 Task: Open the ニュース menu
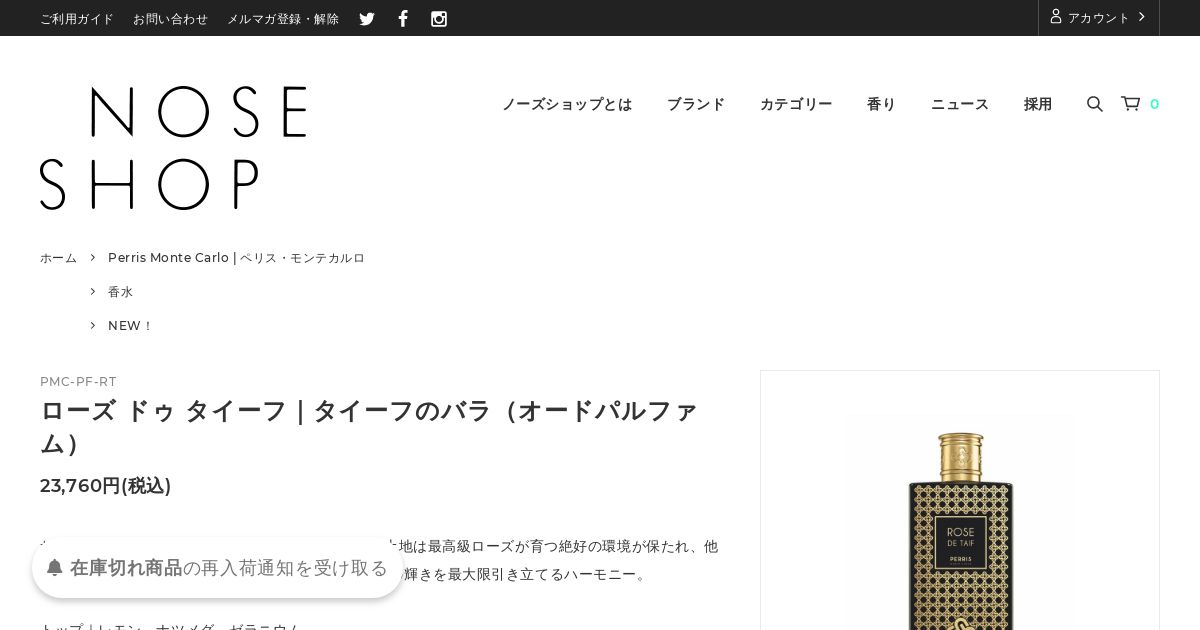coord(960,104)
